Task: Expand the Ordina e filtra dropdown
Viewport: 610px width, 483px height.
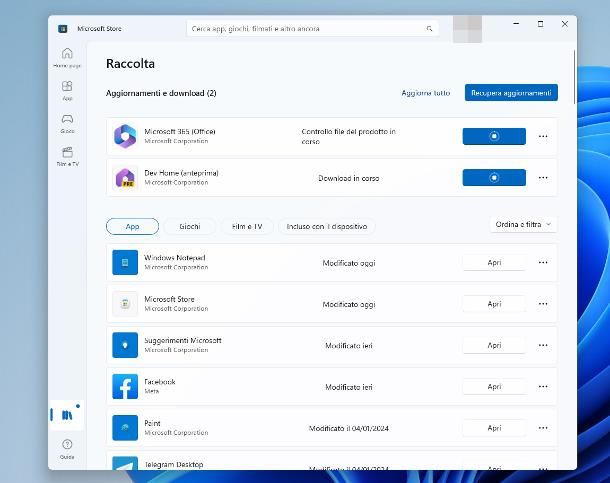Action: pos(523,224)
